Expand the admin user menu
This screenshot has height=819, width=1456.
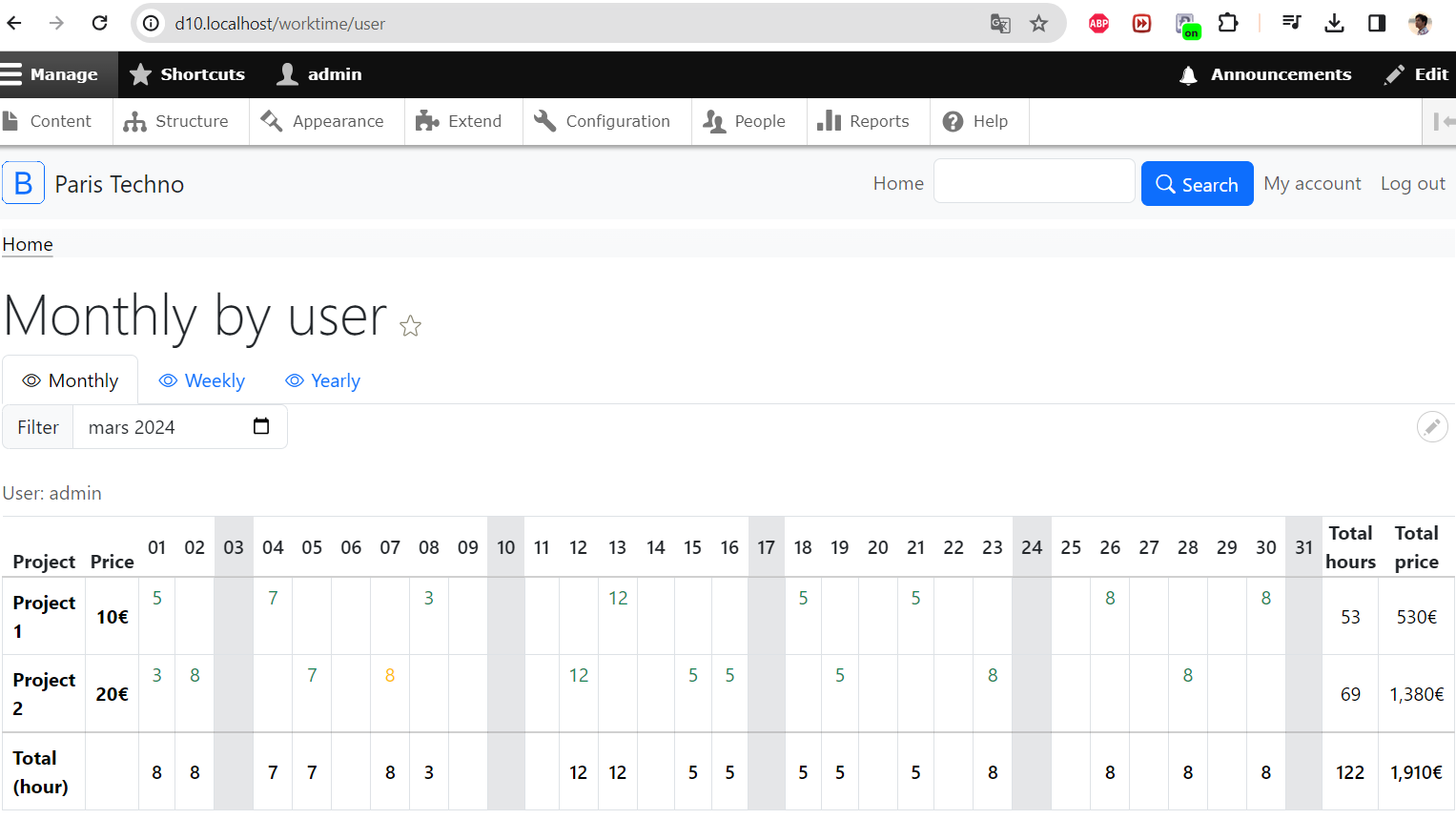click(x=319, y=74)
